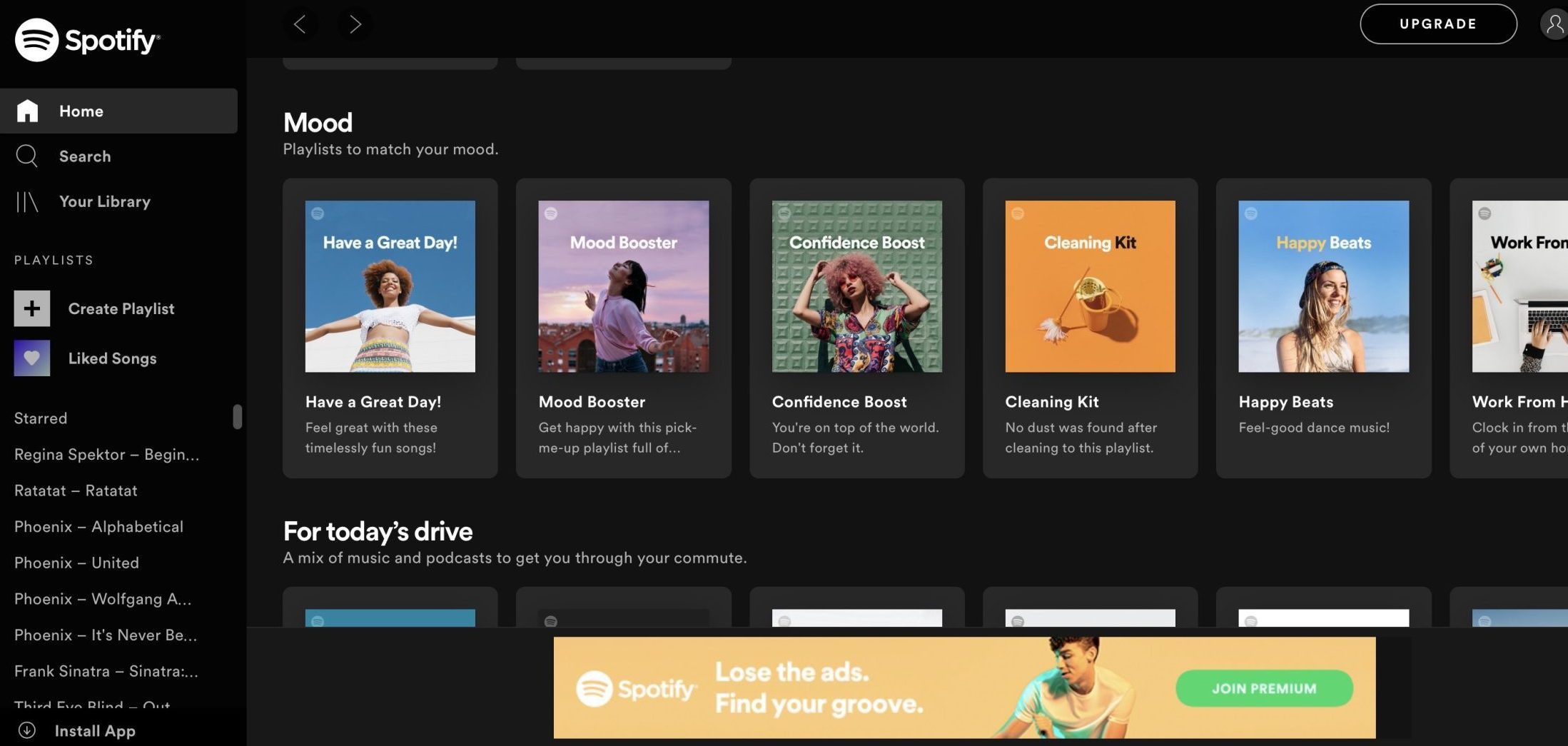Open Phoenix – Wolfgang A... playlist
Viewport: 1568px width, 746px height.
(x=103, y=599)
